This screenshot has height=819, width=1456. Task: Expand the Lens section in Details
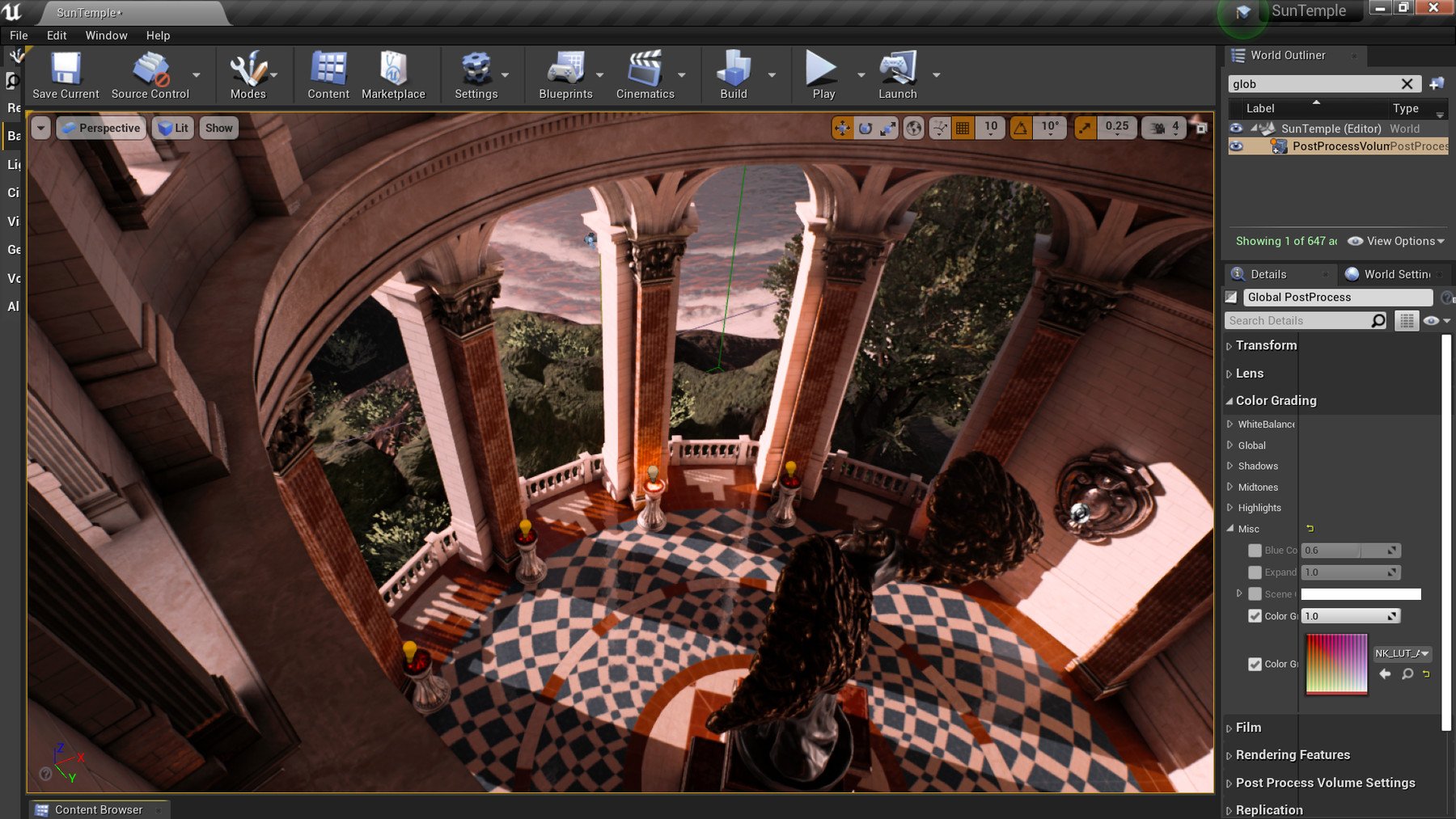coord(1230,374)
